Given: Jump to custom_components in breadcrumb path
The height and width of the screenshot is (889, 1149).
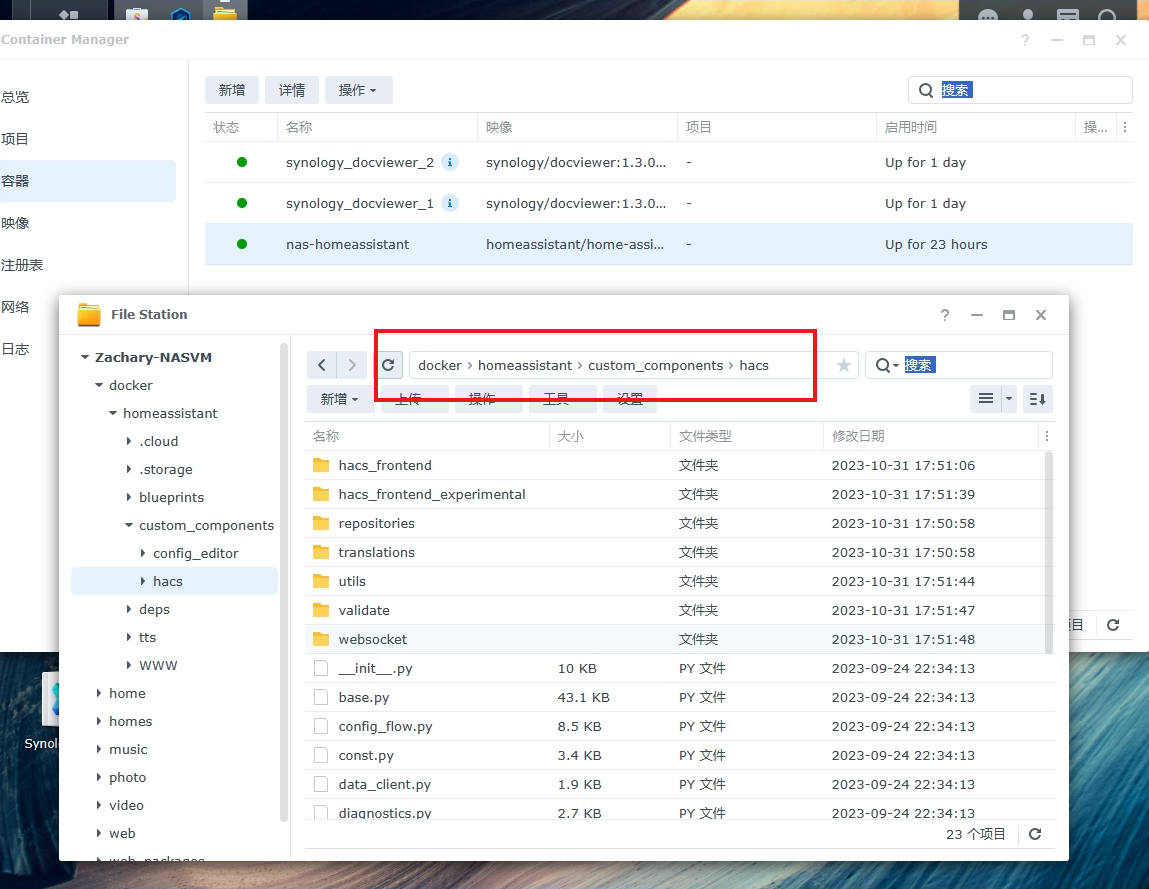Looking at the screenshot, I should click(x=655, y=365).
